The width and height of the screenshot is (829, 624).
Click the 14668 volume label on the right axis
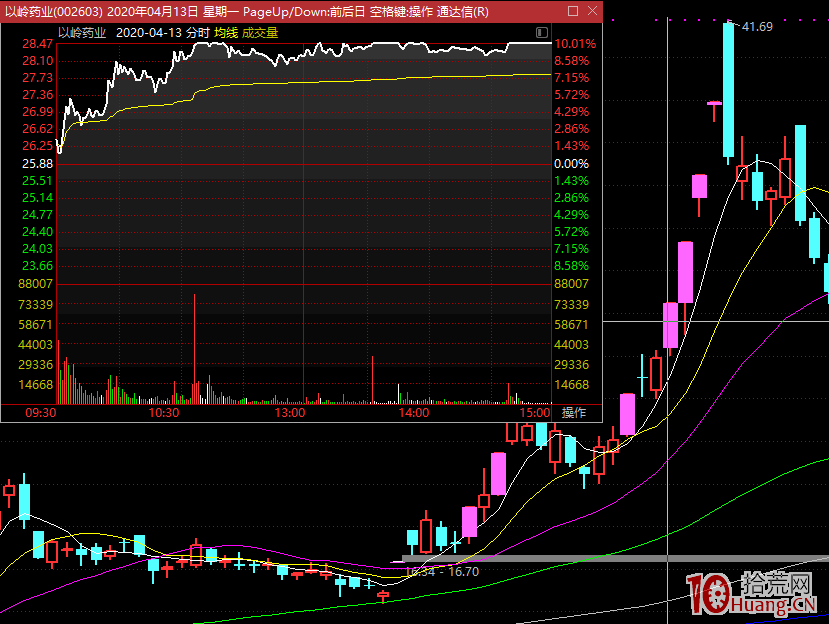tap(572, 384)
